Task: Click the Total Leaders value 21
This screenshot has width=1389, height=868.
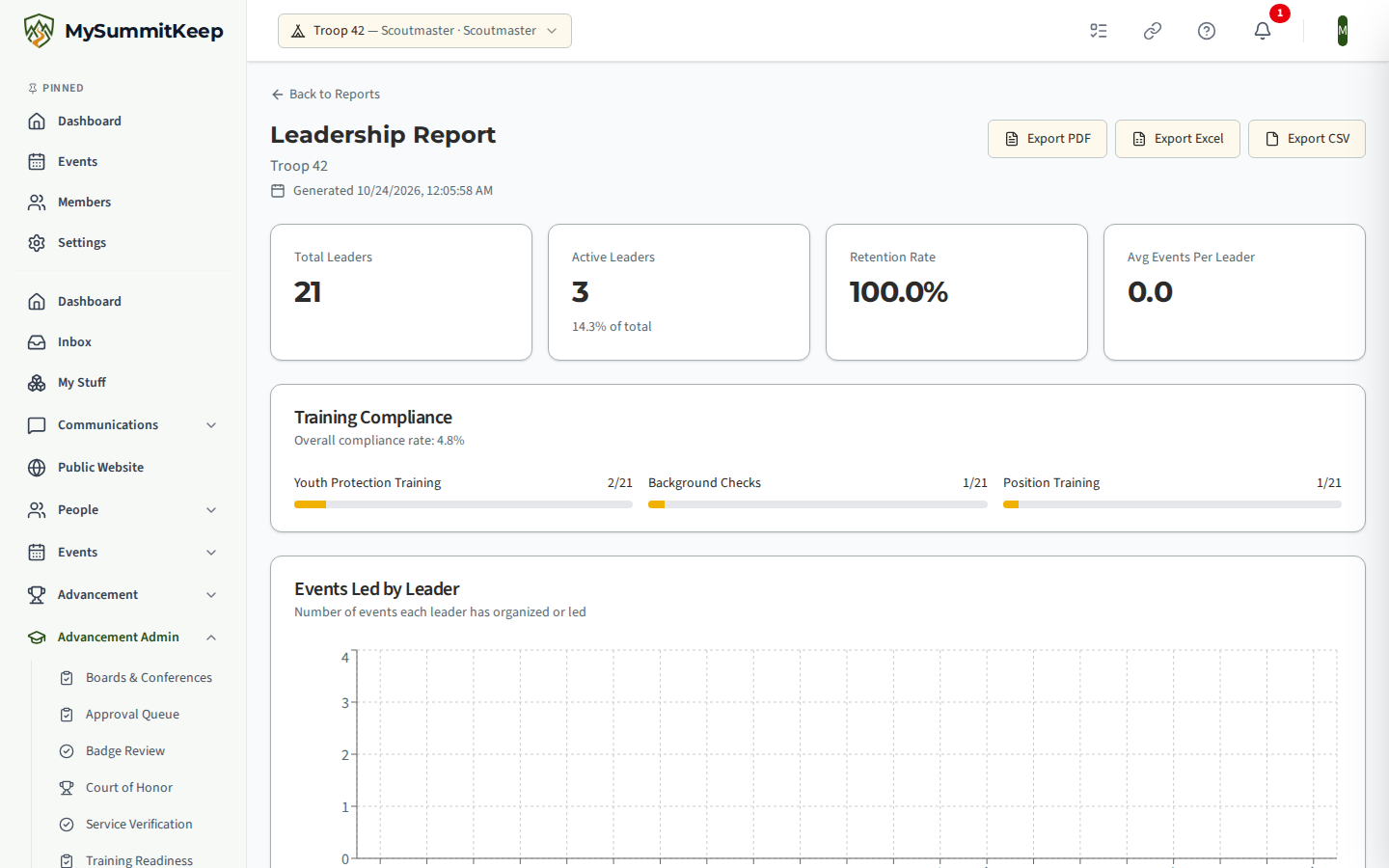Action: tap(308, 292)
